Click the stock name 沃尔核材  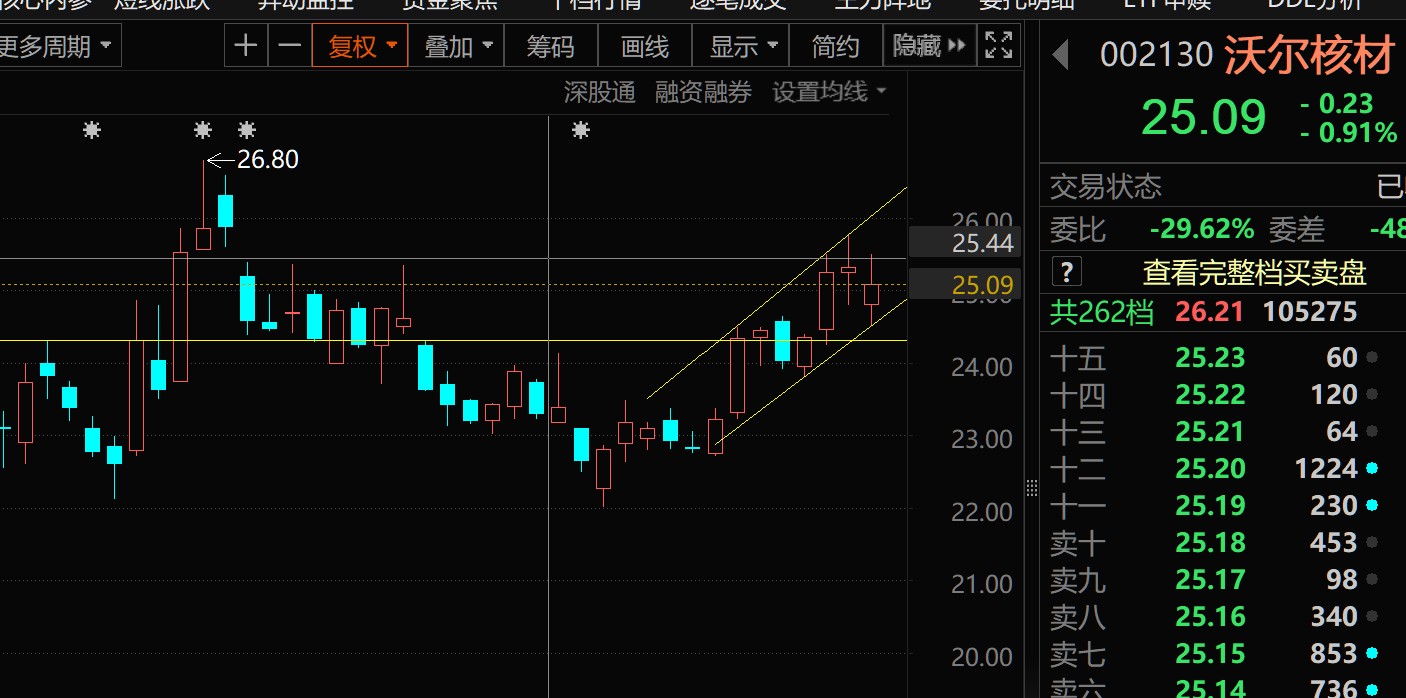[x=1309, y=56]
